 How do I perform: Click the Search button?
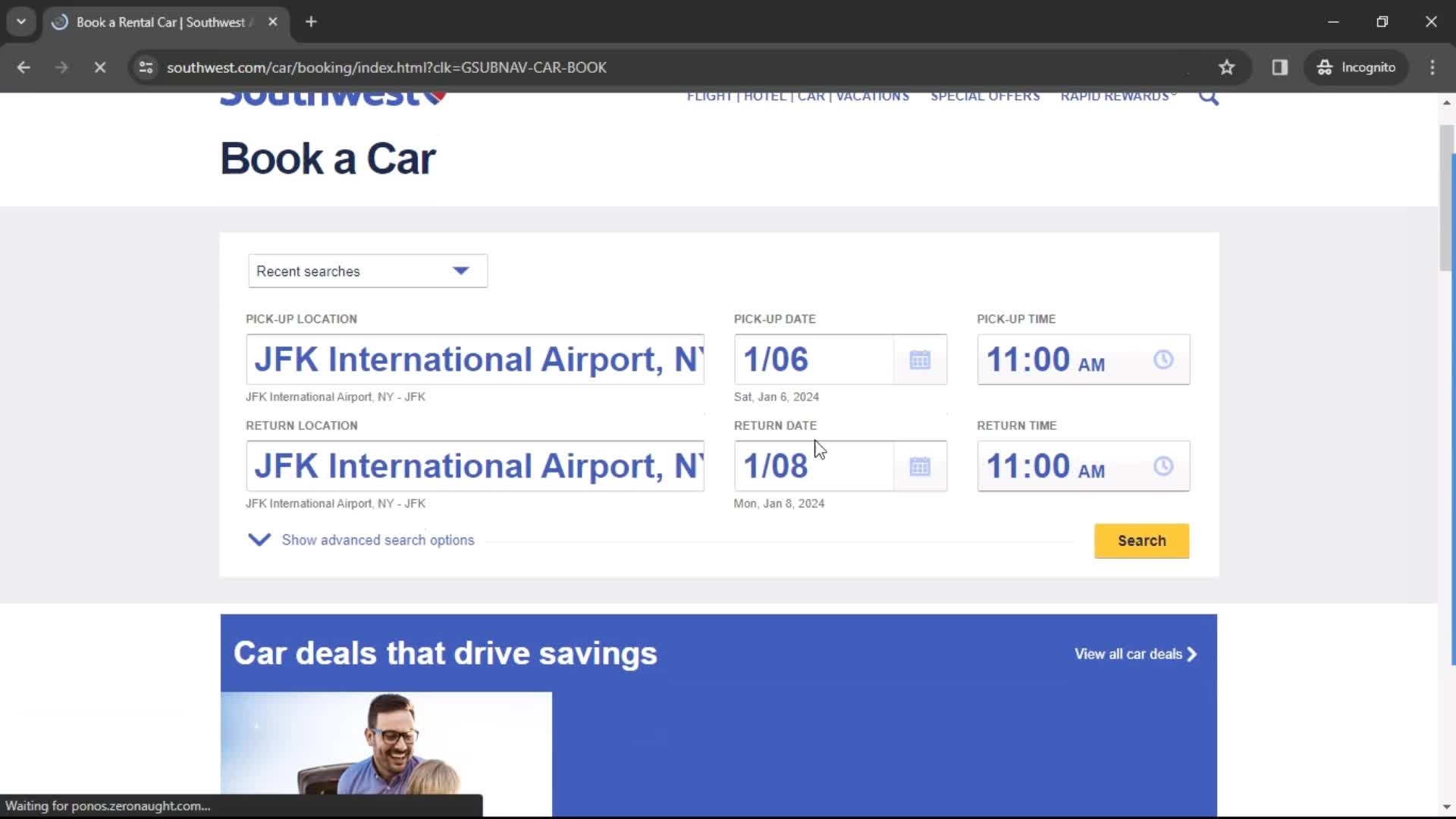point(1141,540)
